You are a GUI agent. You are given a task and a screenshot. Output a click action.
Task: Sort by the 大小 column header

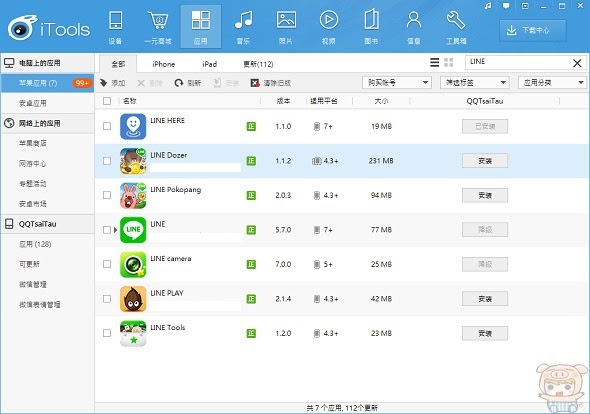point(381,101)
